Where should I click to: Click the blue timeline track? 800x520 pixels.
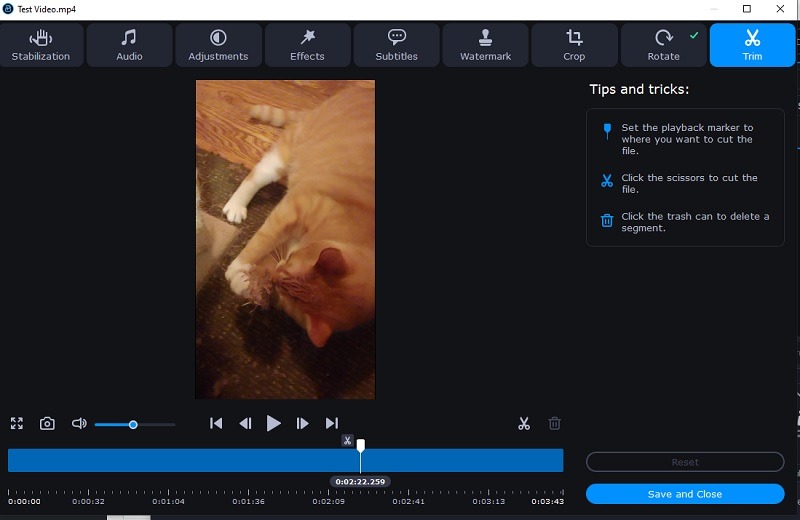[286, 460]
